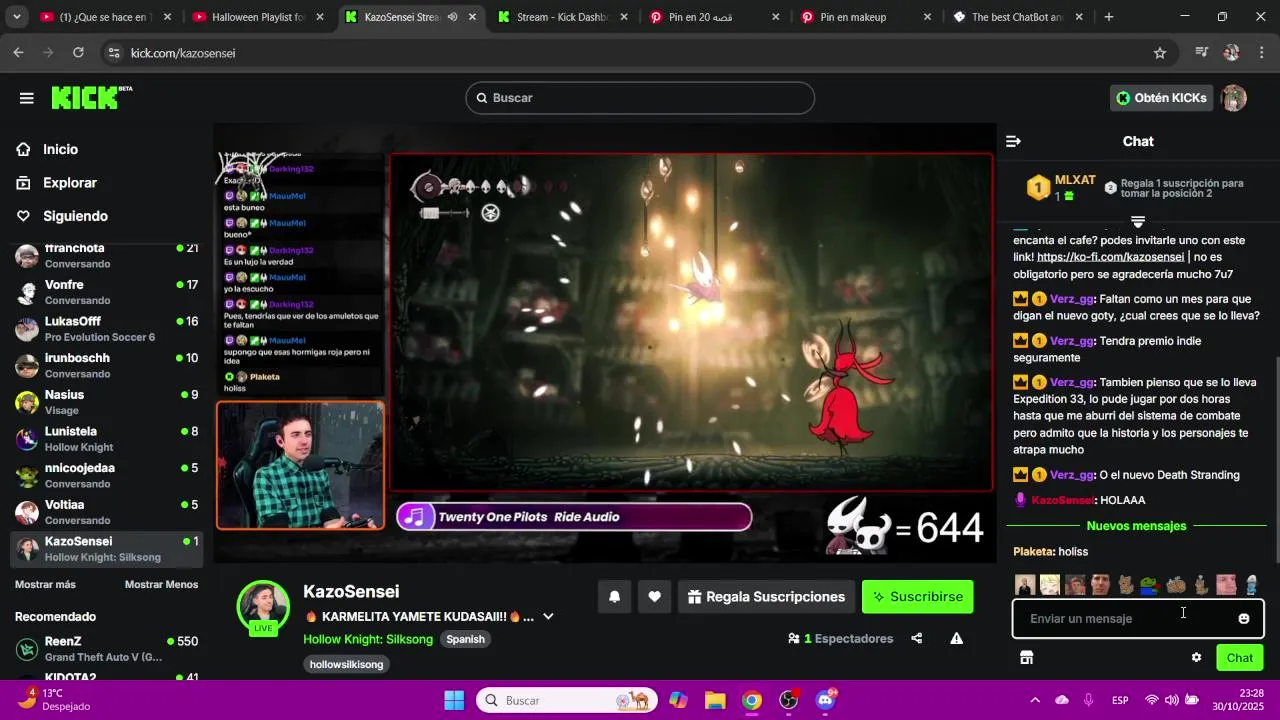Click Plaketa username in chat

click(1034, 551)
